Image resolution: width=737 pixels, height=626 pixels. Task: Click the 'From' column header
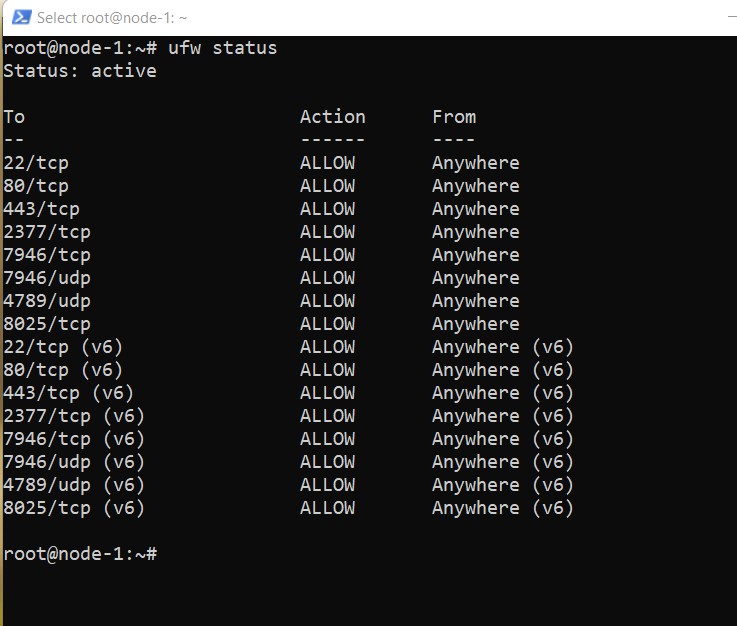[x=454, y=117]
